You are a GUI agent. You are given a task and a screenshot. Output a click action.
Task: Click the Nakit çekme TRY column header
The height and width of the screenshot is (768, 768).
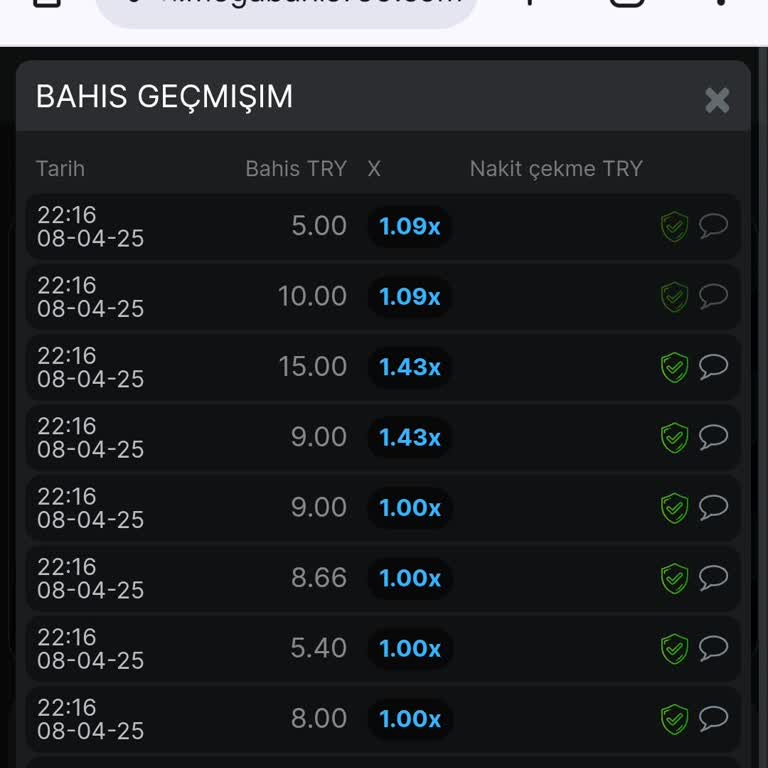[x=556, y=169]
